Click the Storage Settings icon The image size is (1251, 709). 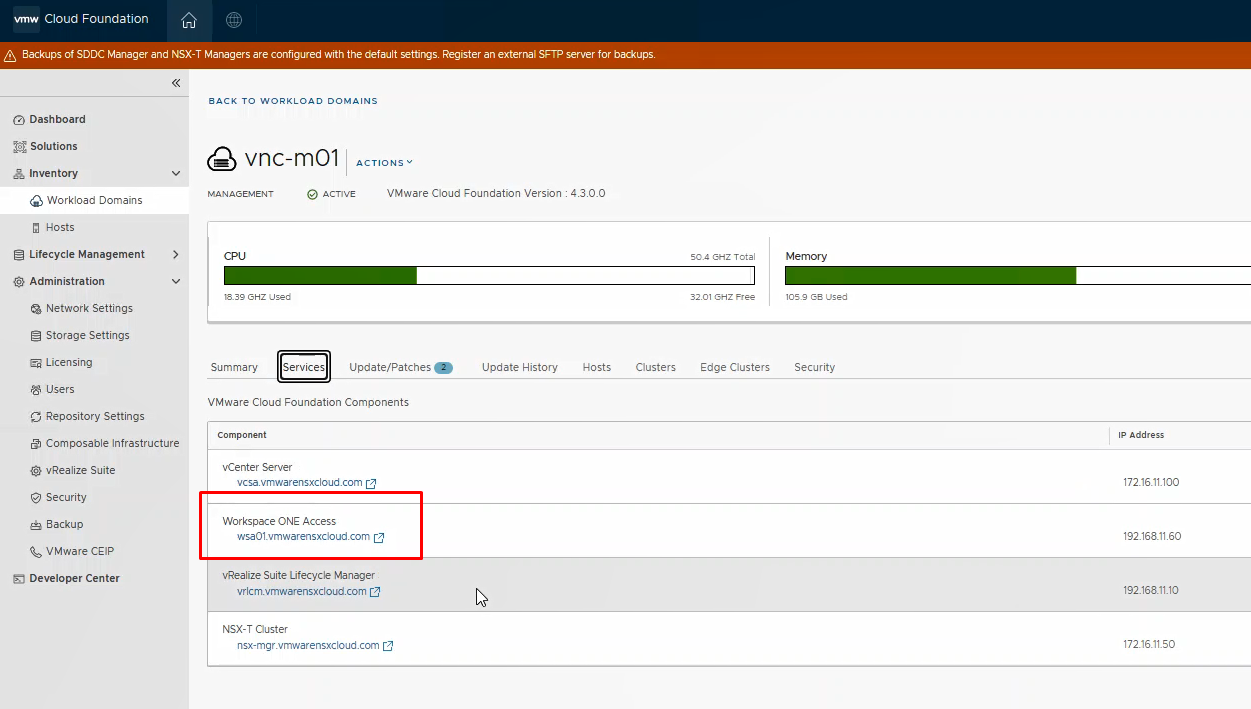pos(37,336)
